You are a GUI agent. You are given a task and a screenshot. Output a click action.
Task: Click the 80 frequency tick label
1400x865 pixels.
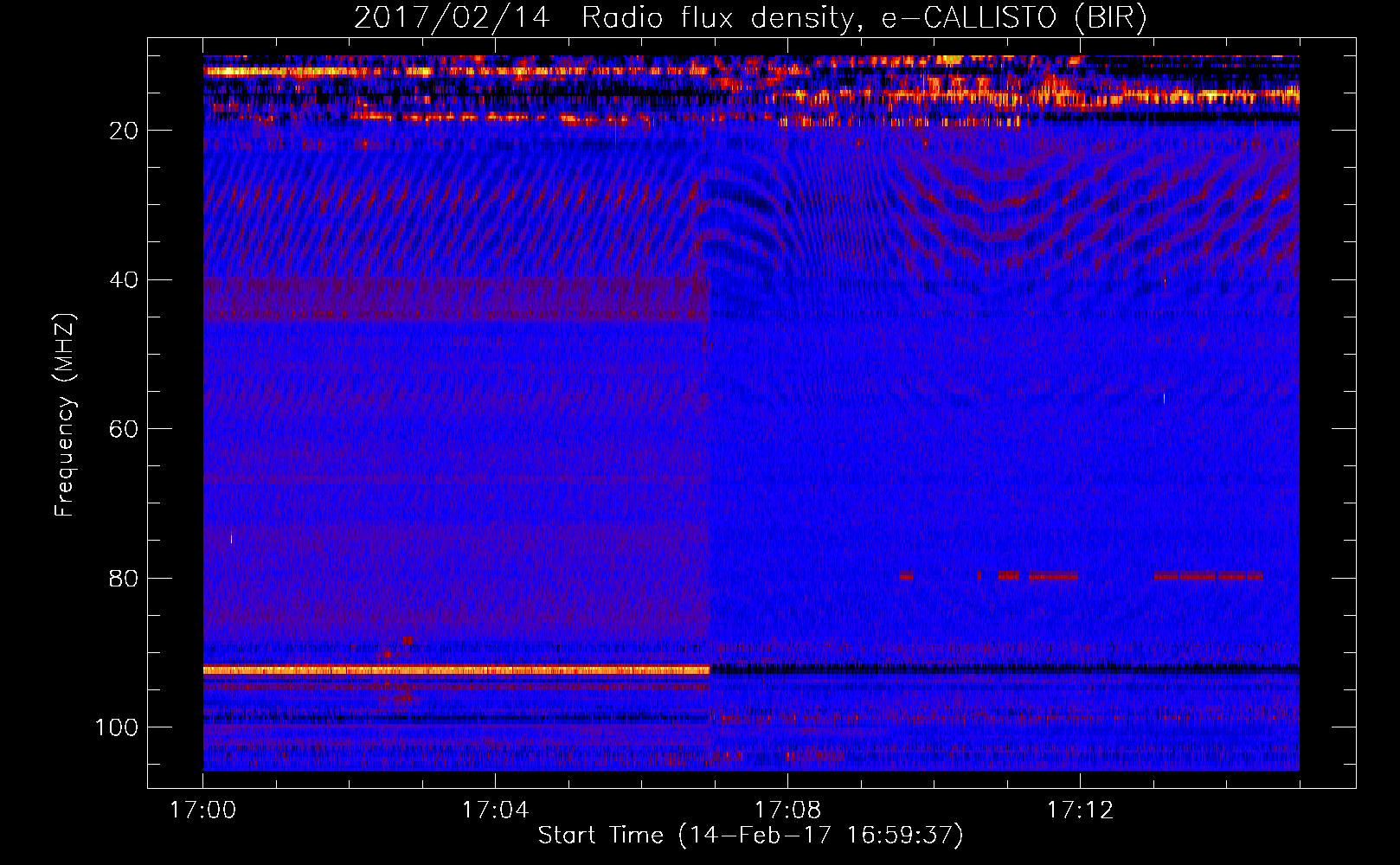point(124,578)
